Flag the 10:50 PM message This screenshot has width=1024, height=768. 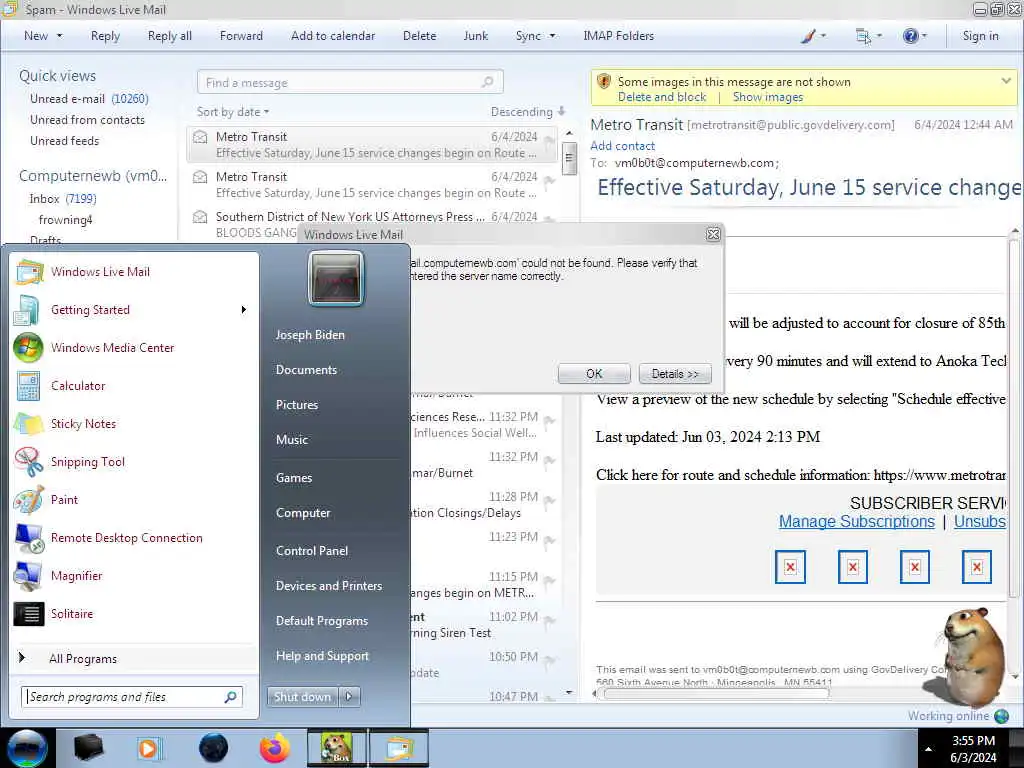[x=549, y=662]
